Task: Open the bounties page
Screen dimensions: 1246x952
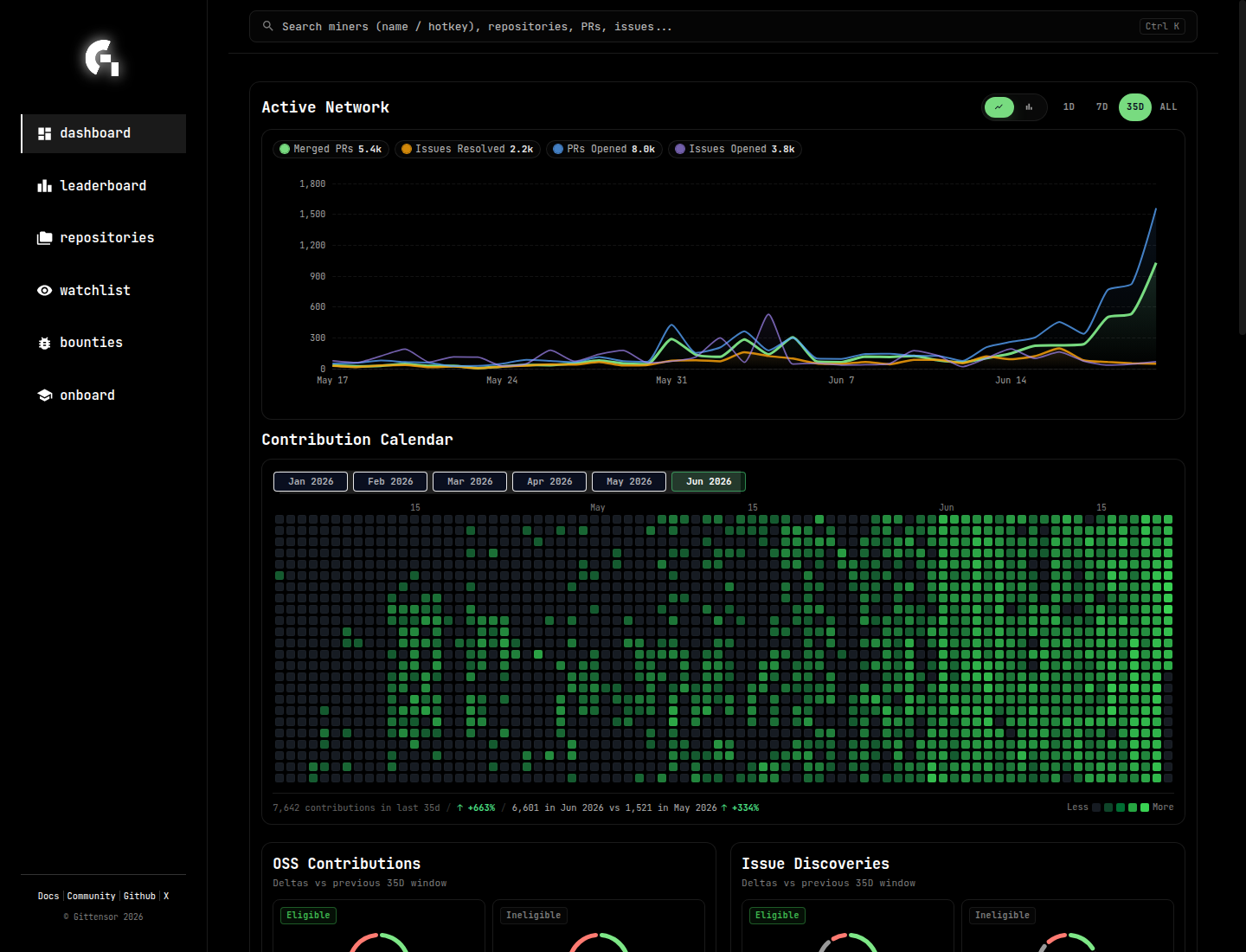Action: point(104,343)
